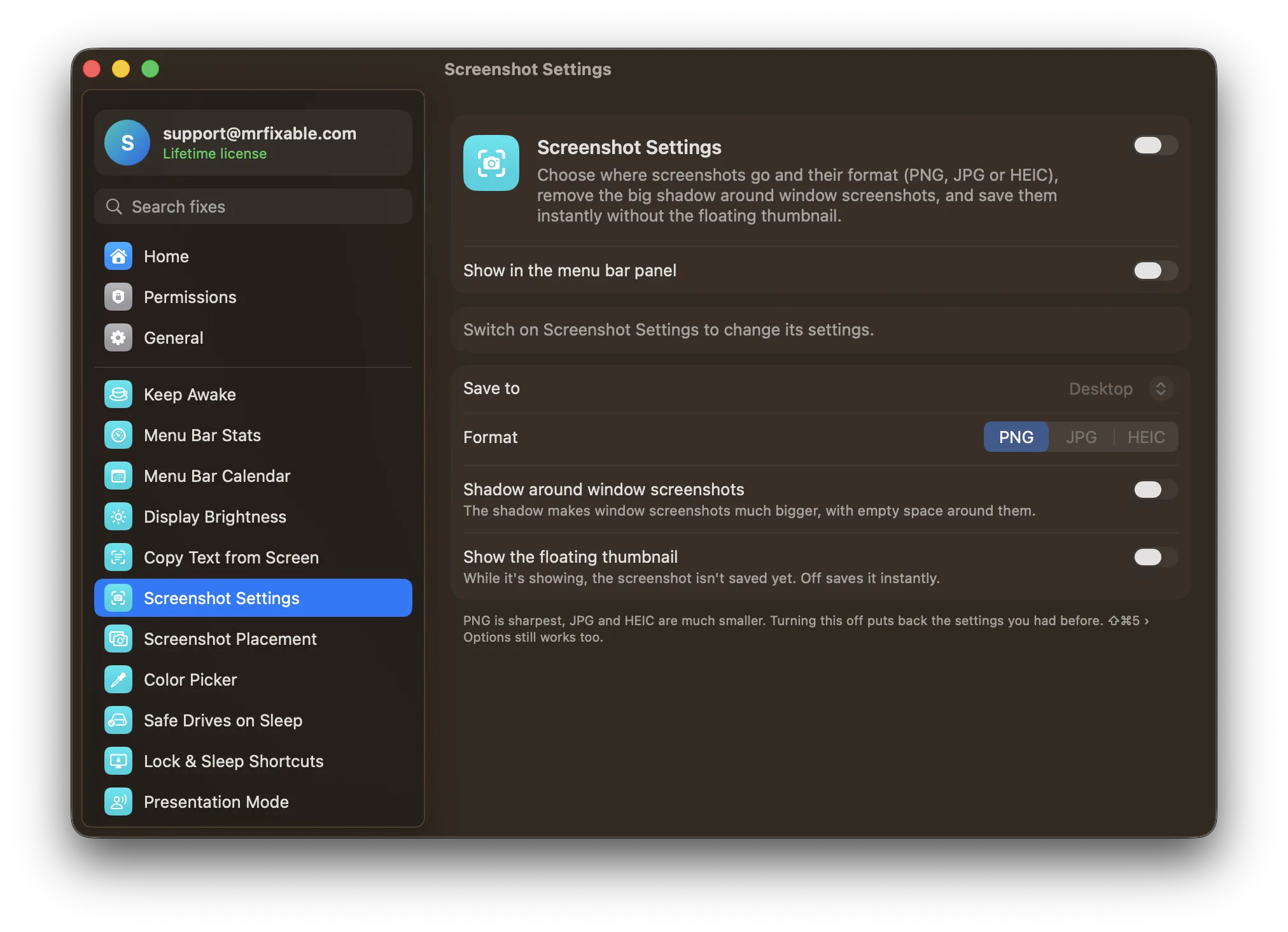Open Color Picker label in the sidebar
The image size is (1288, 932).
[x=190, y=679]
